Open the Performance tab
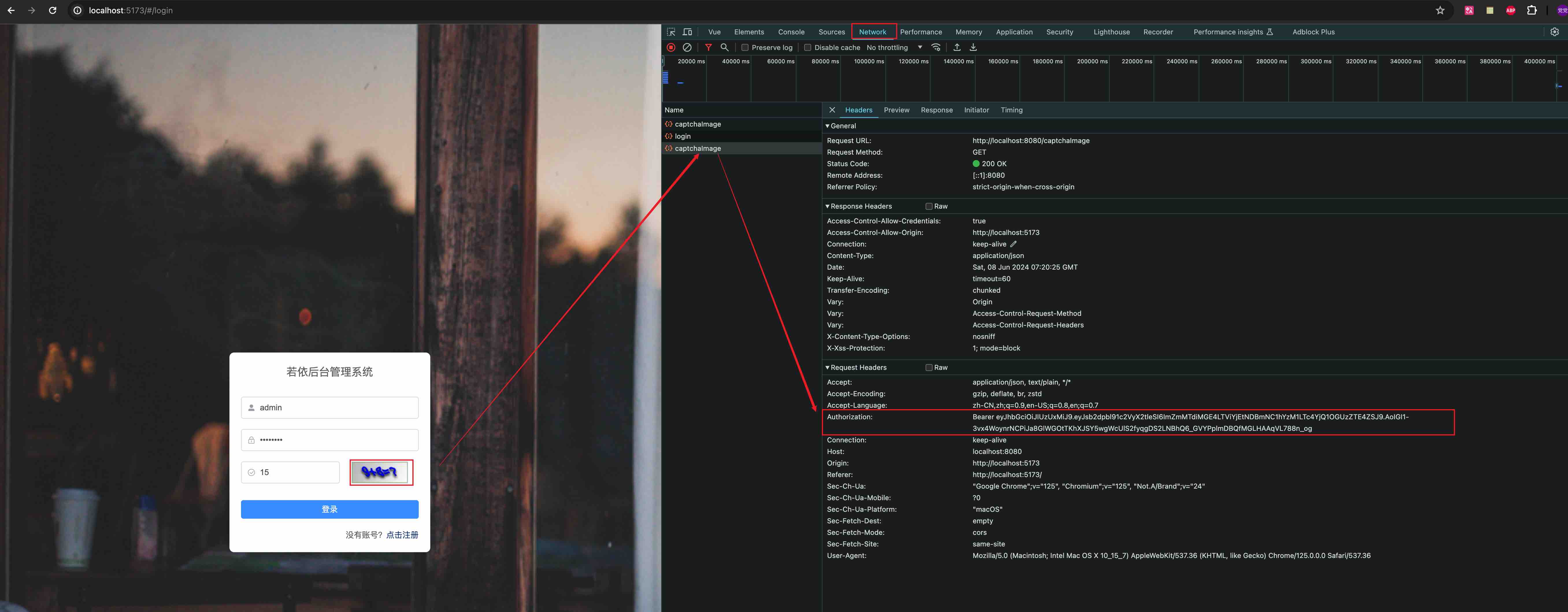 click(921, 32)
